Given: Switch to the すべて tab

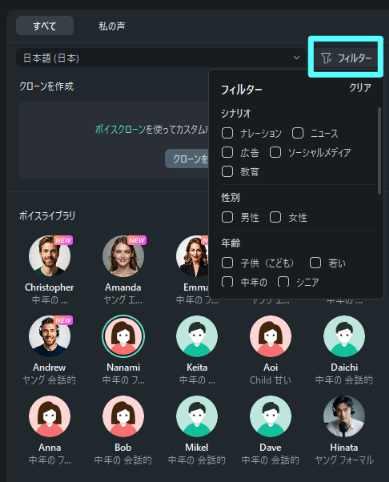Looking at the screenshot, I should tap(45, 26).
